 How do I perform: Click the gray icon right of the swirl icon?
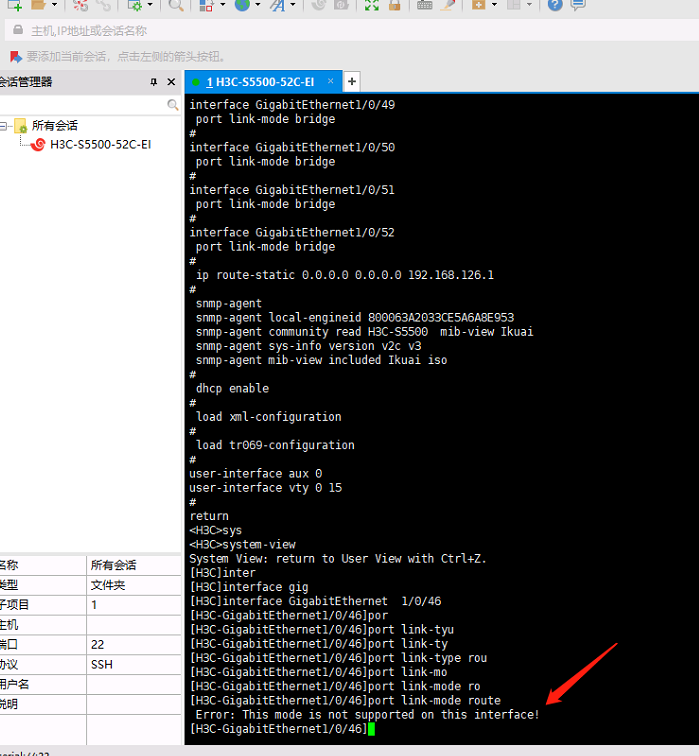tap(341, 5)
